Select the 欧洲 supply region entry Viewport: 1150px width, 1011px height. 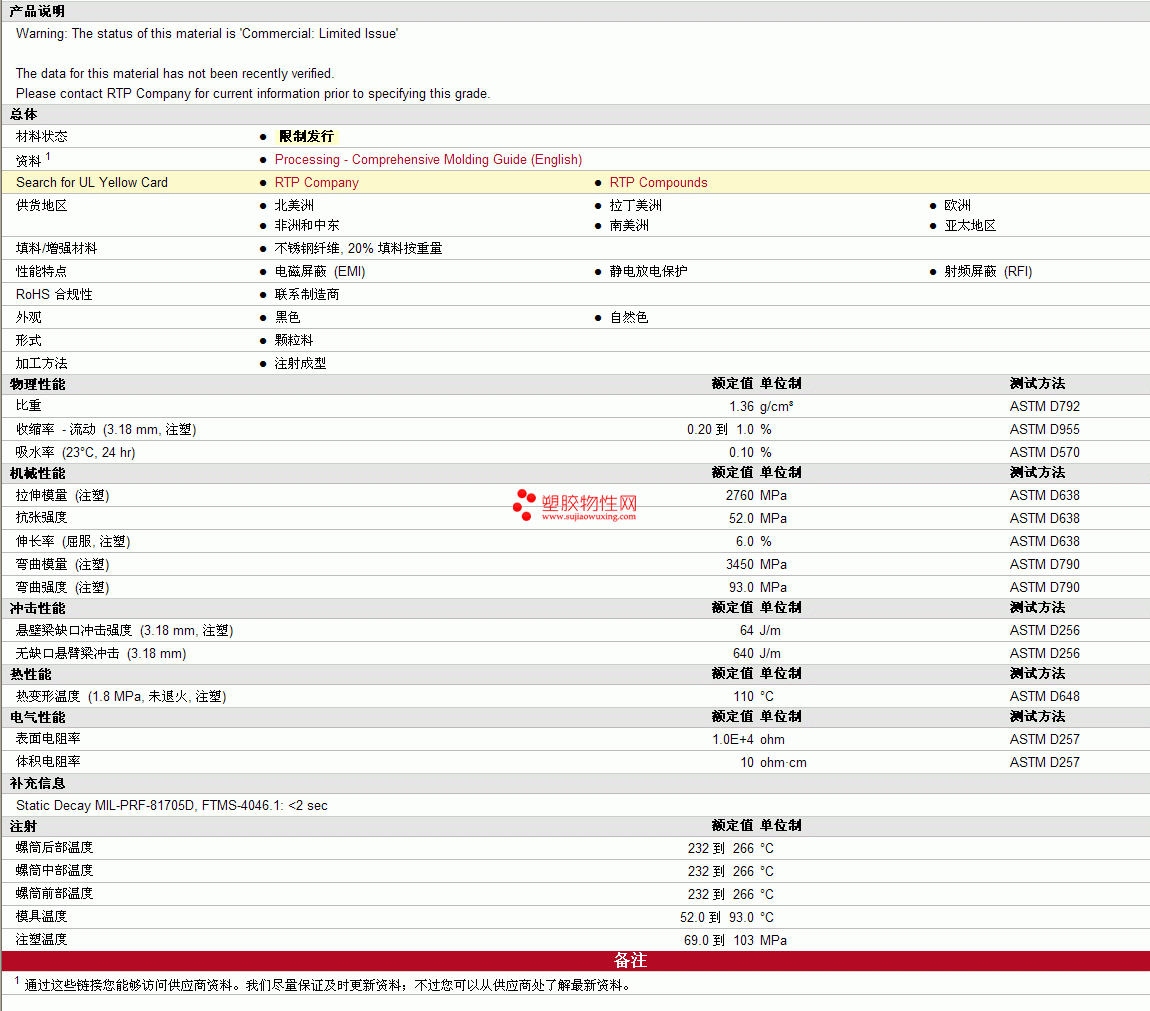pyautogui.click(x=957, y=205)
